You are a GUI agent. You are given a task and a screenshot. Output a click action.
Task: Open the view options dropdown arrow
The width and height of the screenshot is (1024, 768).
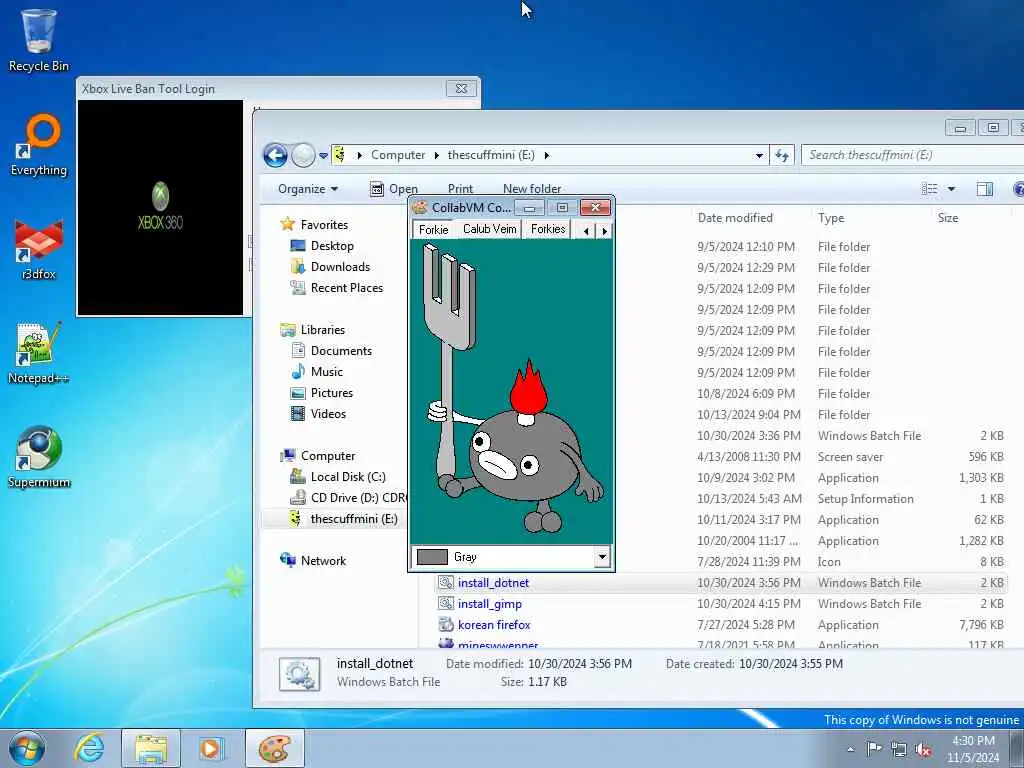click(952, 189)
